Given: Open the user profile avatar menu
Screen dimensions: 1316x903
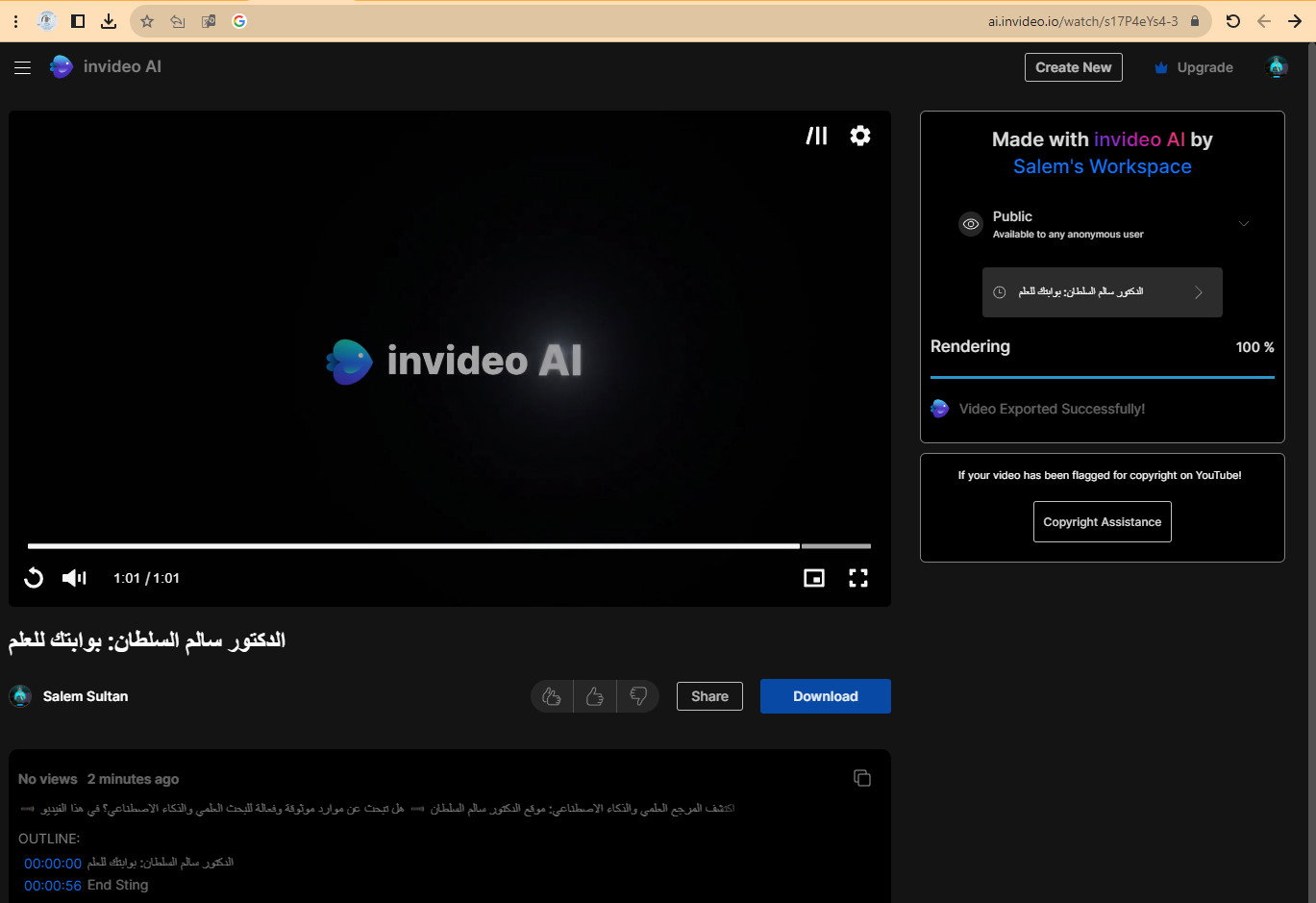Looking at the screenshot, I should coord(1277,67).
